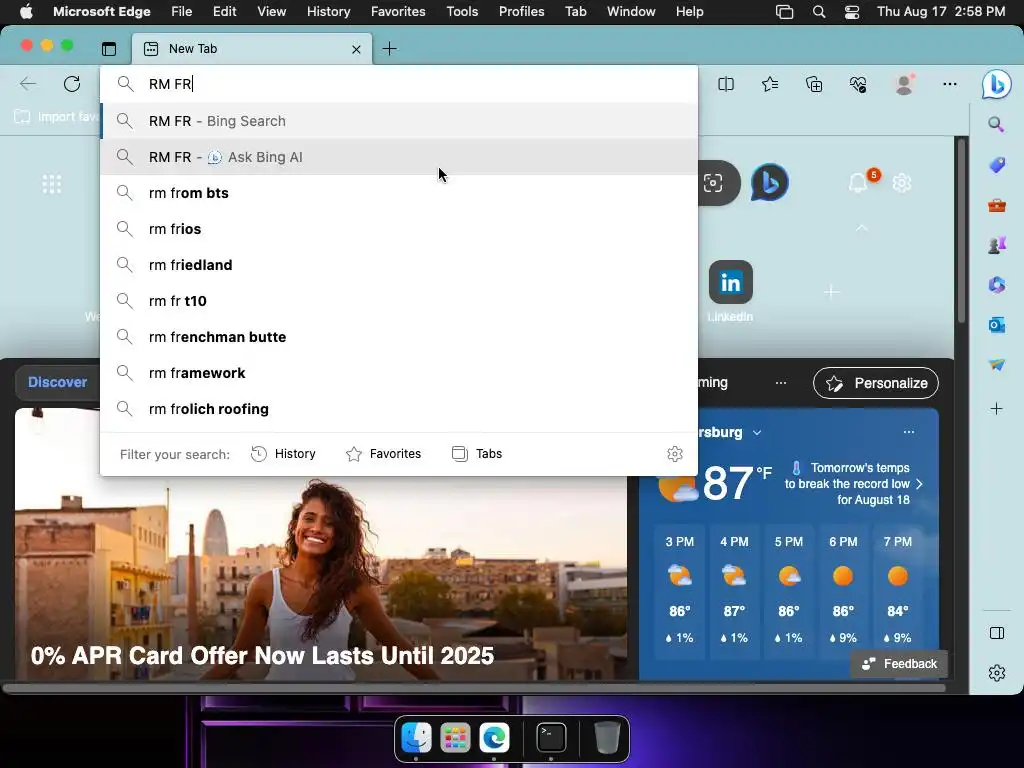The height and width of the screenshot is (768, 1024).
Task: Open sidebar Tools briefcase icon
Action: 997,206
